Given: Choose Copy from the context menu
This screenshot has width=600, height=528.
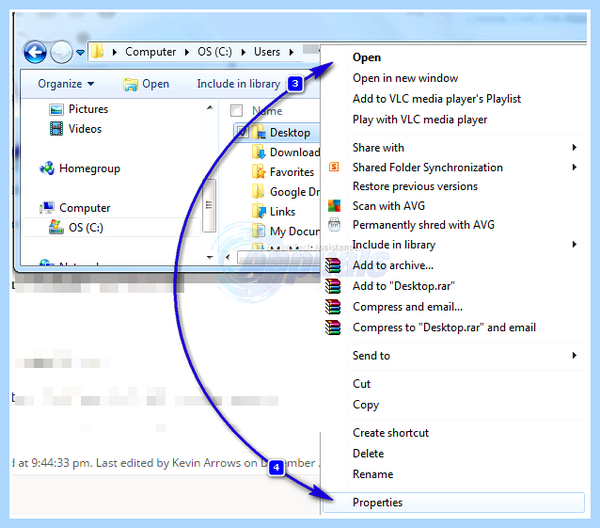Looking at the screenshot, I should point(366,405).
